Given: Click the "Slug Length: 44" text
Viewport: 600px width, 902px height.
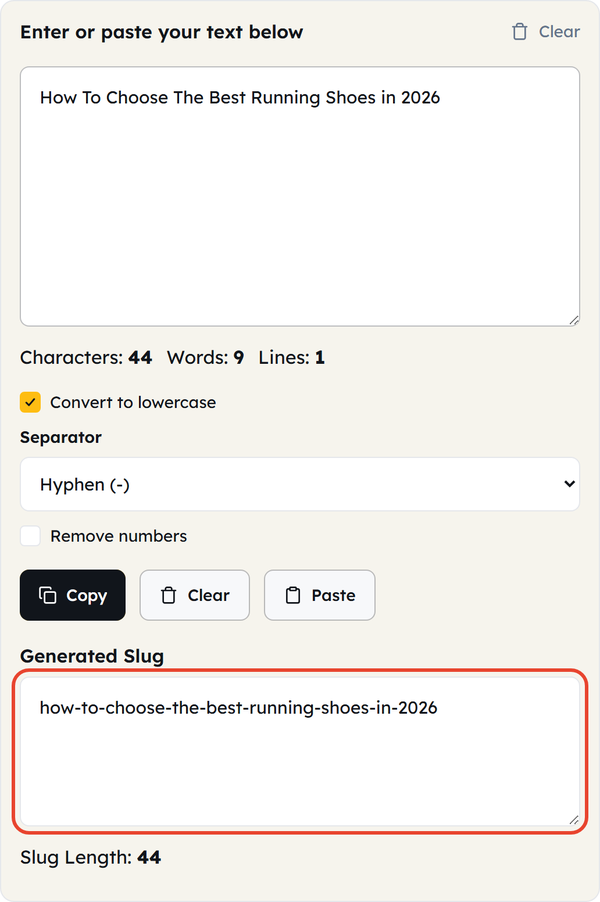Looking at the screenshot, I should point(91,858).
